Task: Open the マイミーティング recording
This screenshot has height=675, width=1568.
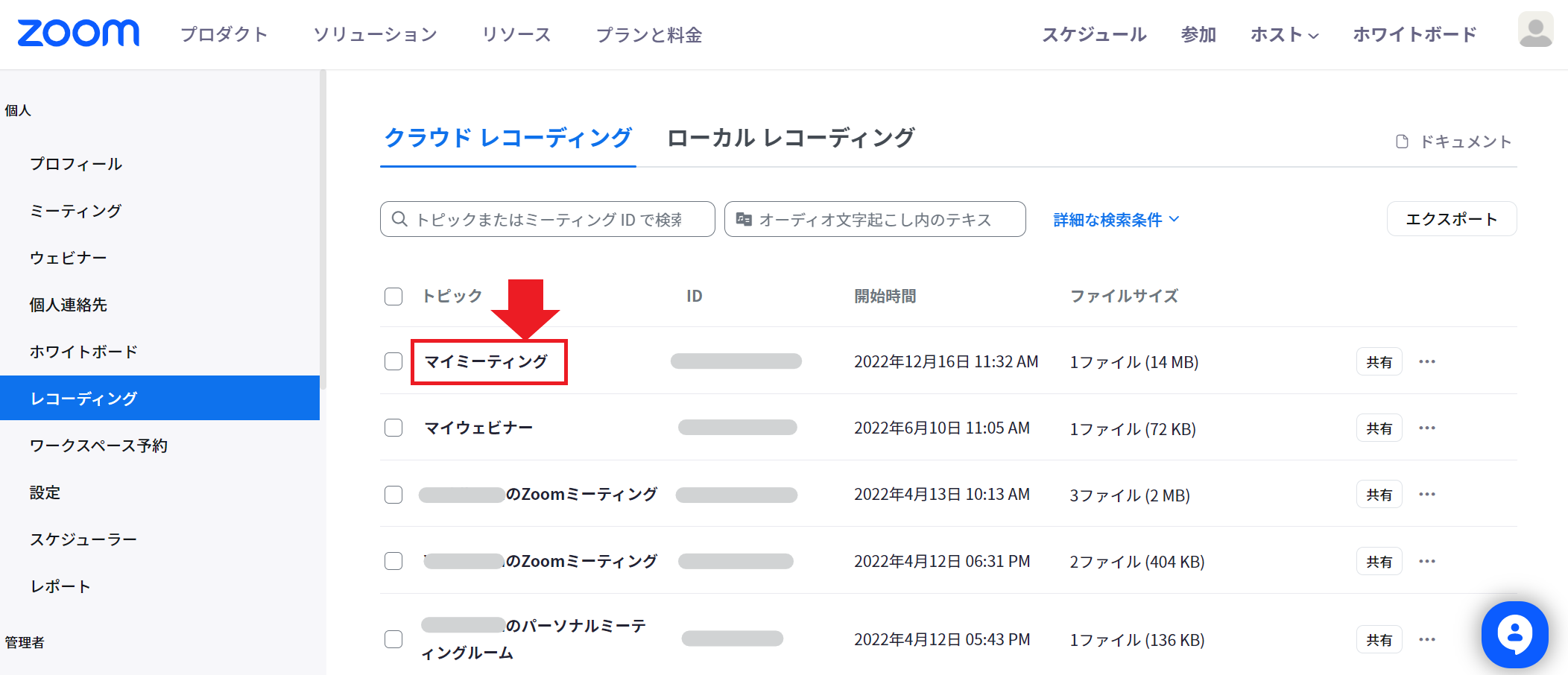Action: coord(486,361)
